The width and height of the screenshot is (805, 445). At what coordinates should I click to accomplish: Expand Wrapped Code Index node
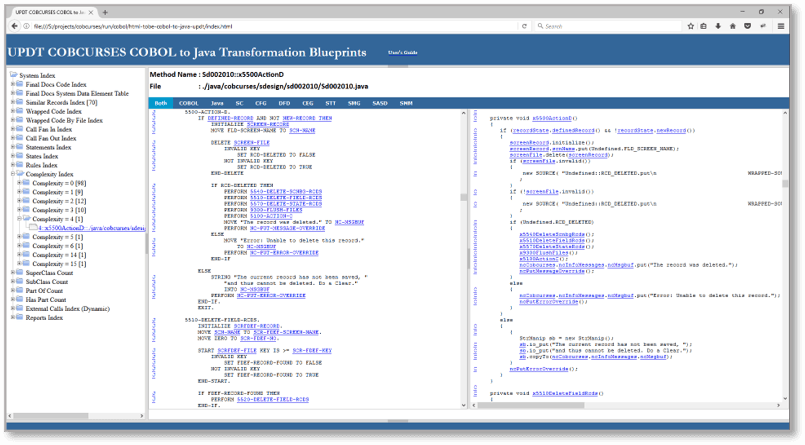[12, 111]
